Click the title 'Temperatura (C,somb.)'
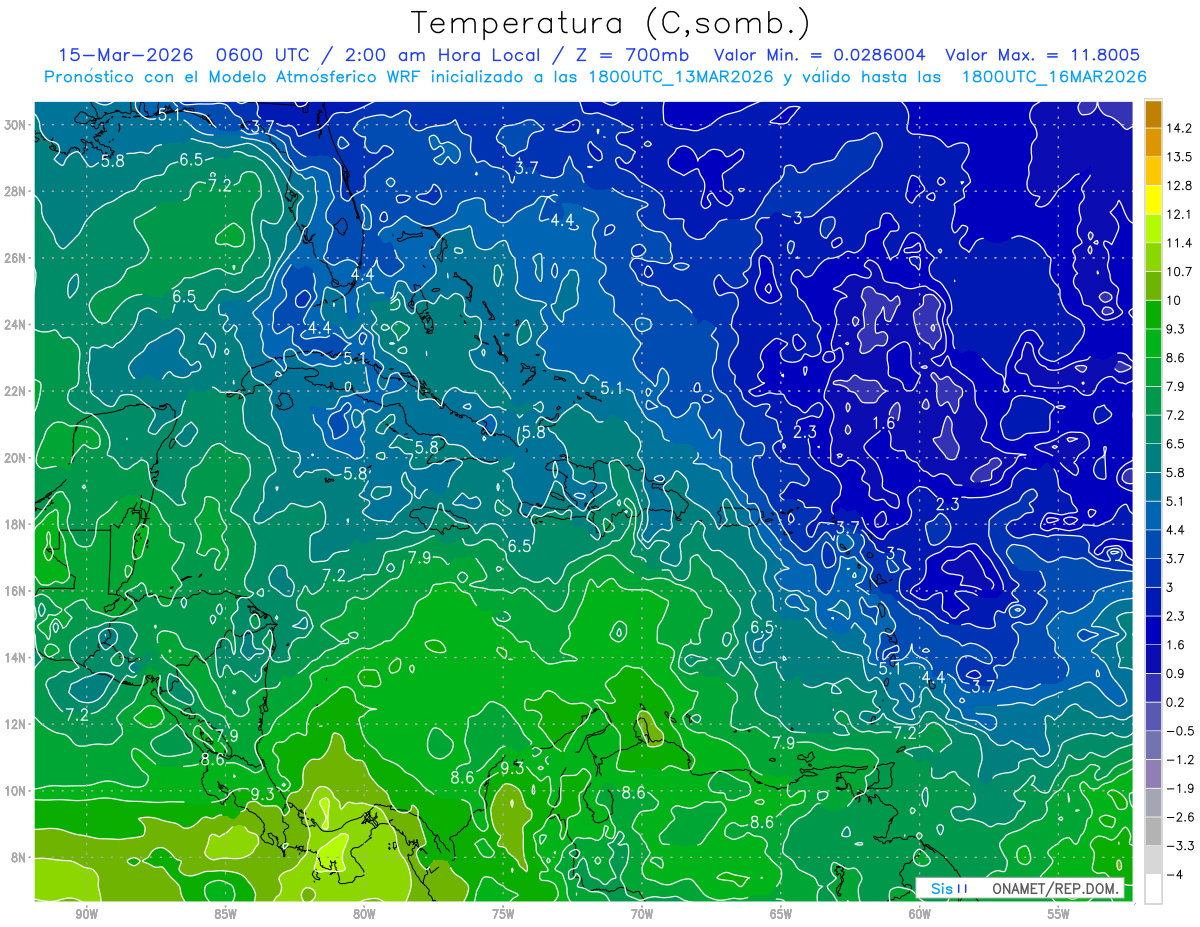Screen dimensions: 1200x927 610,22
